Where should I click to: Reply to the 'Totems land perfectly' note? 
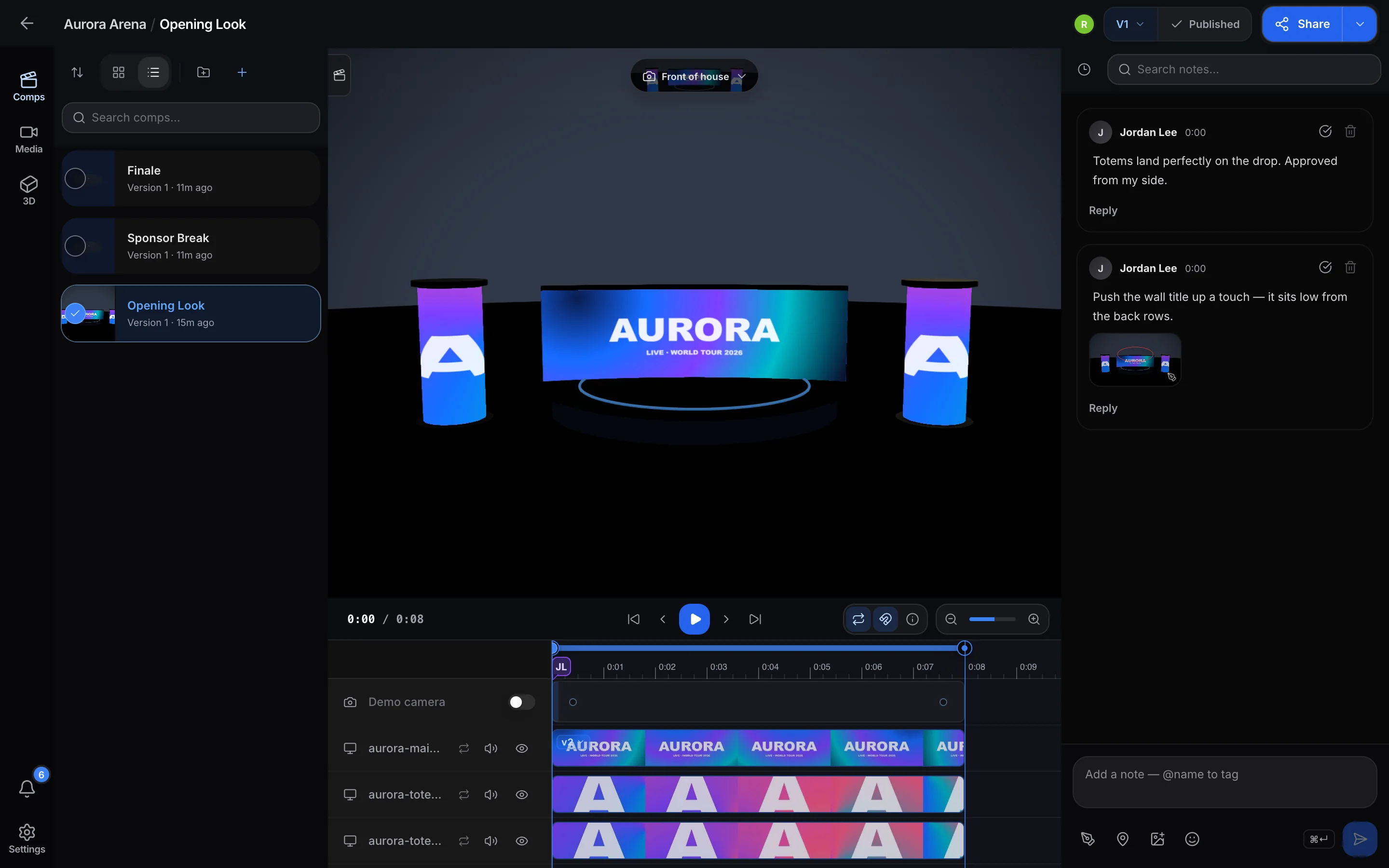pyautogui.click(x=1103, y=210)
